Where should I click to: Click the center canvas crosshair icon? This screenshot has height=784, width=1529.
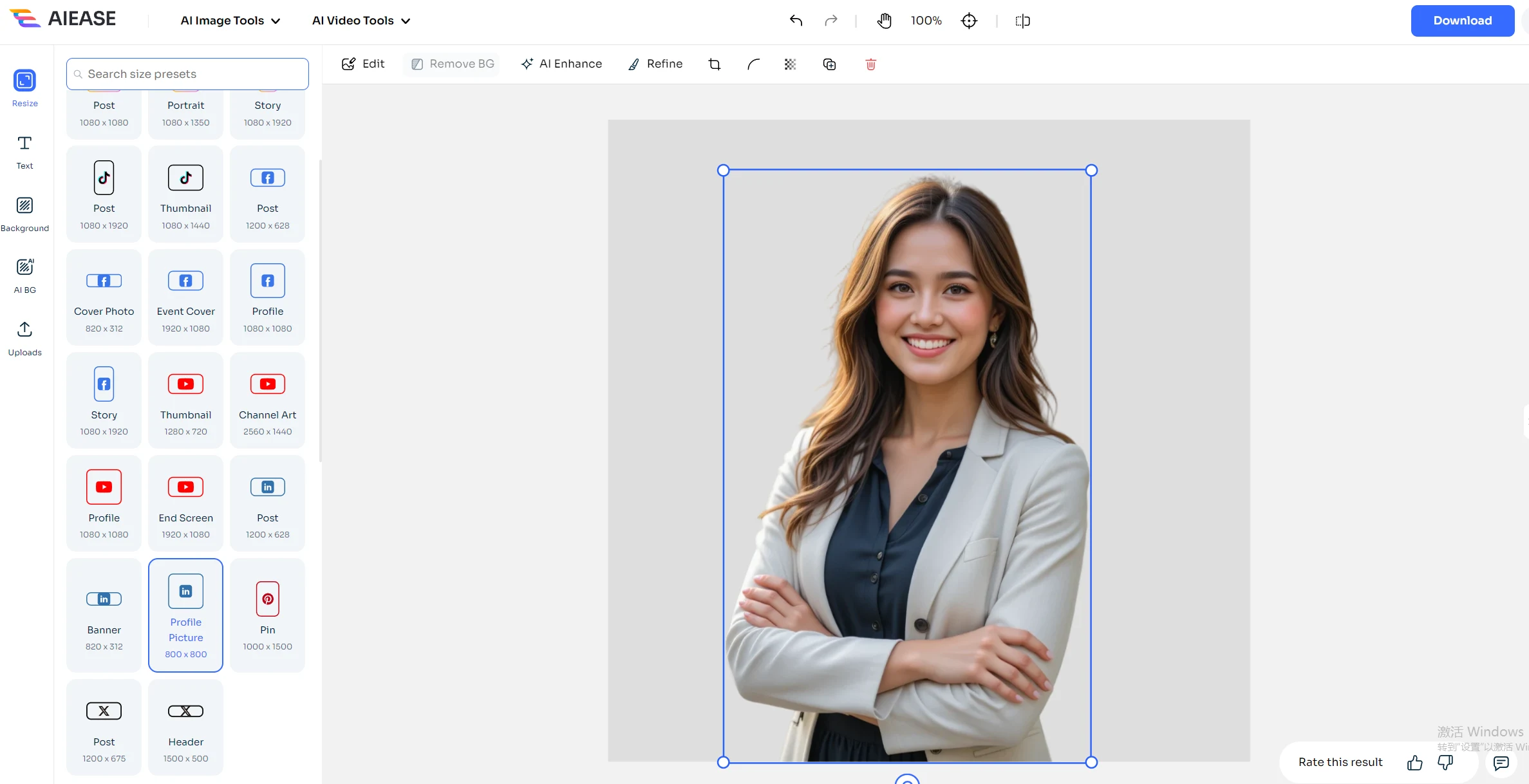pos(969,21)
